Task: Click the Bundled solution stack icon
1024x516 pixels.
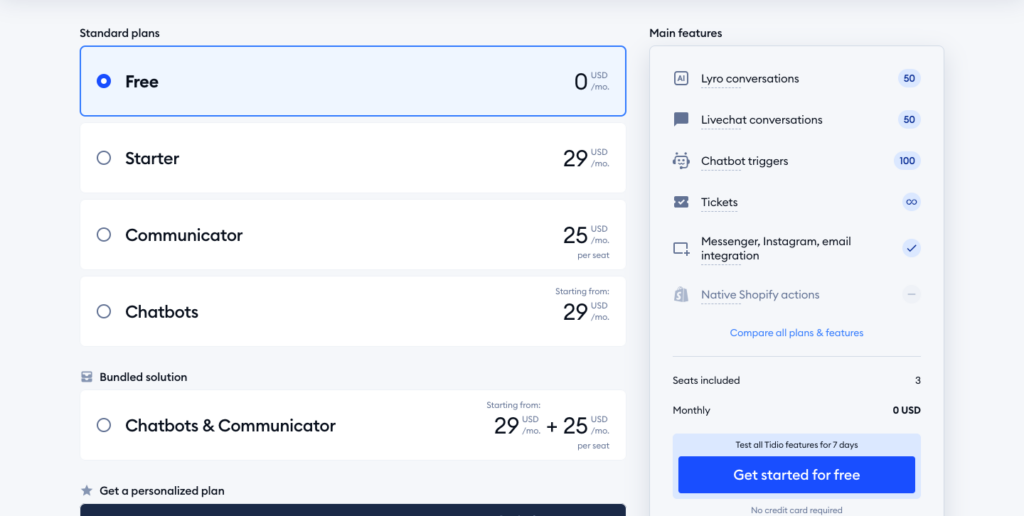Action: (x=87, y=377)
